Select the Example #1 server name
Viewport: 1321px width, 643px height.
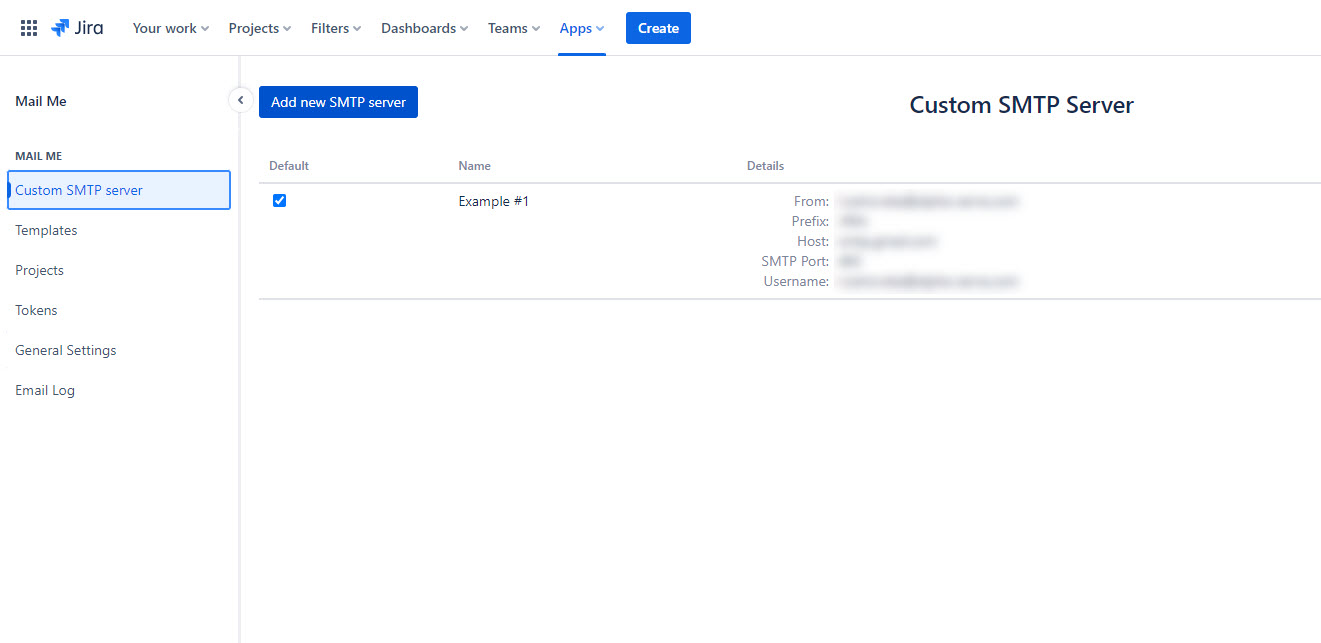point(494,201)
